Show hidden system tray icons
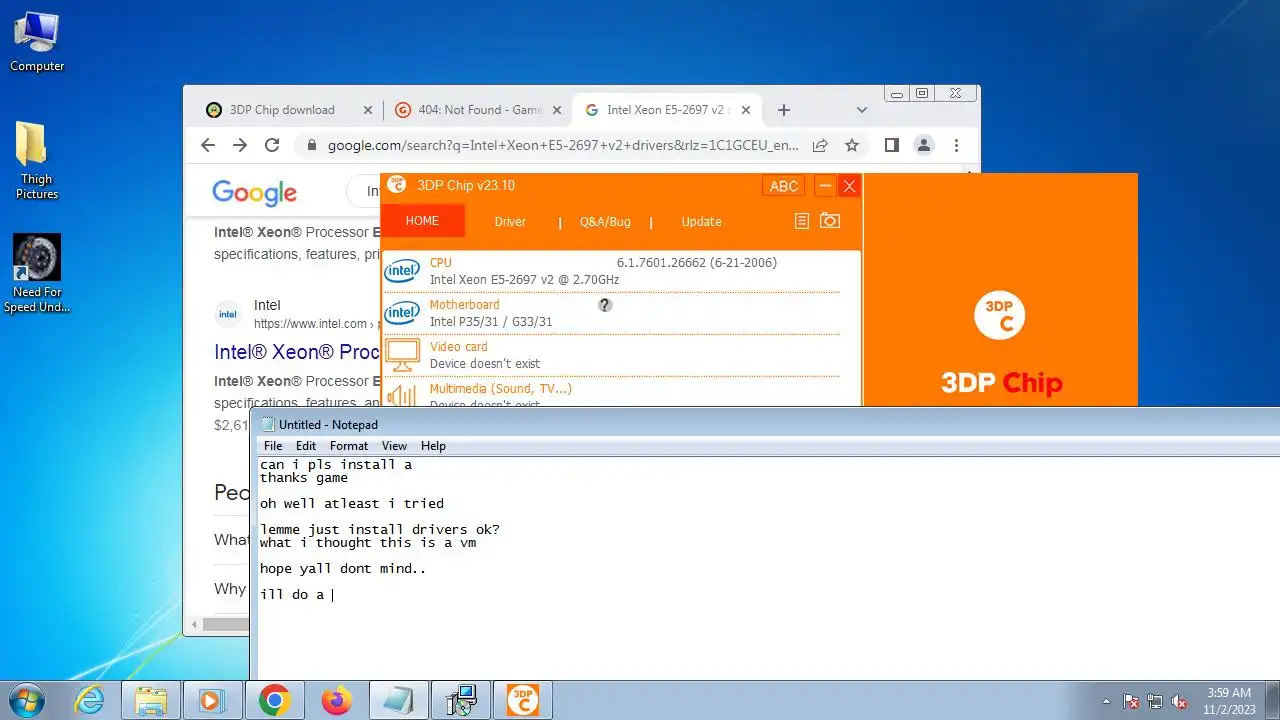 1106,701
